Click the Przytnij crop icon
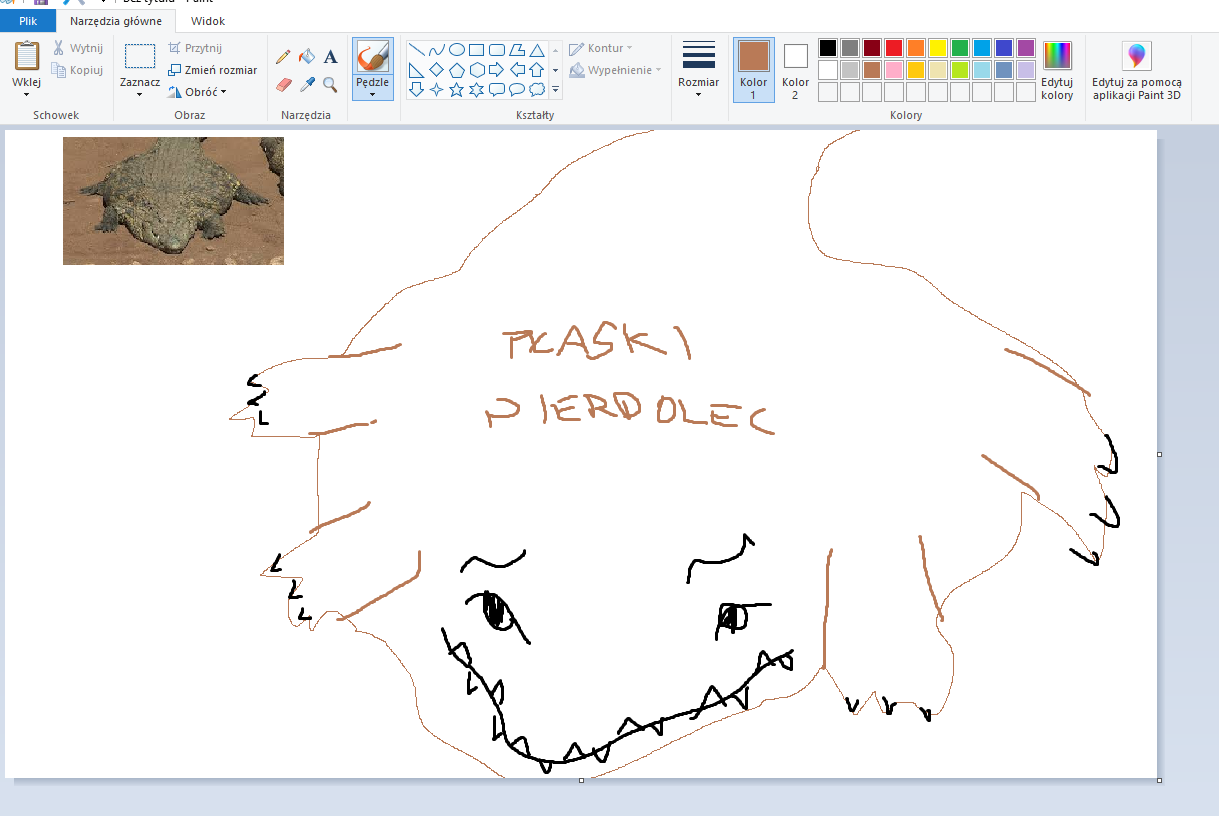The image size is (1219, 816). click(x=175, y=48)
